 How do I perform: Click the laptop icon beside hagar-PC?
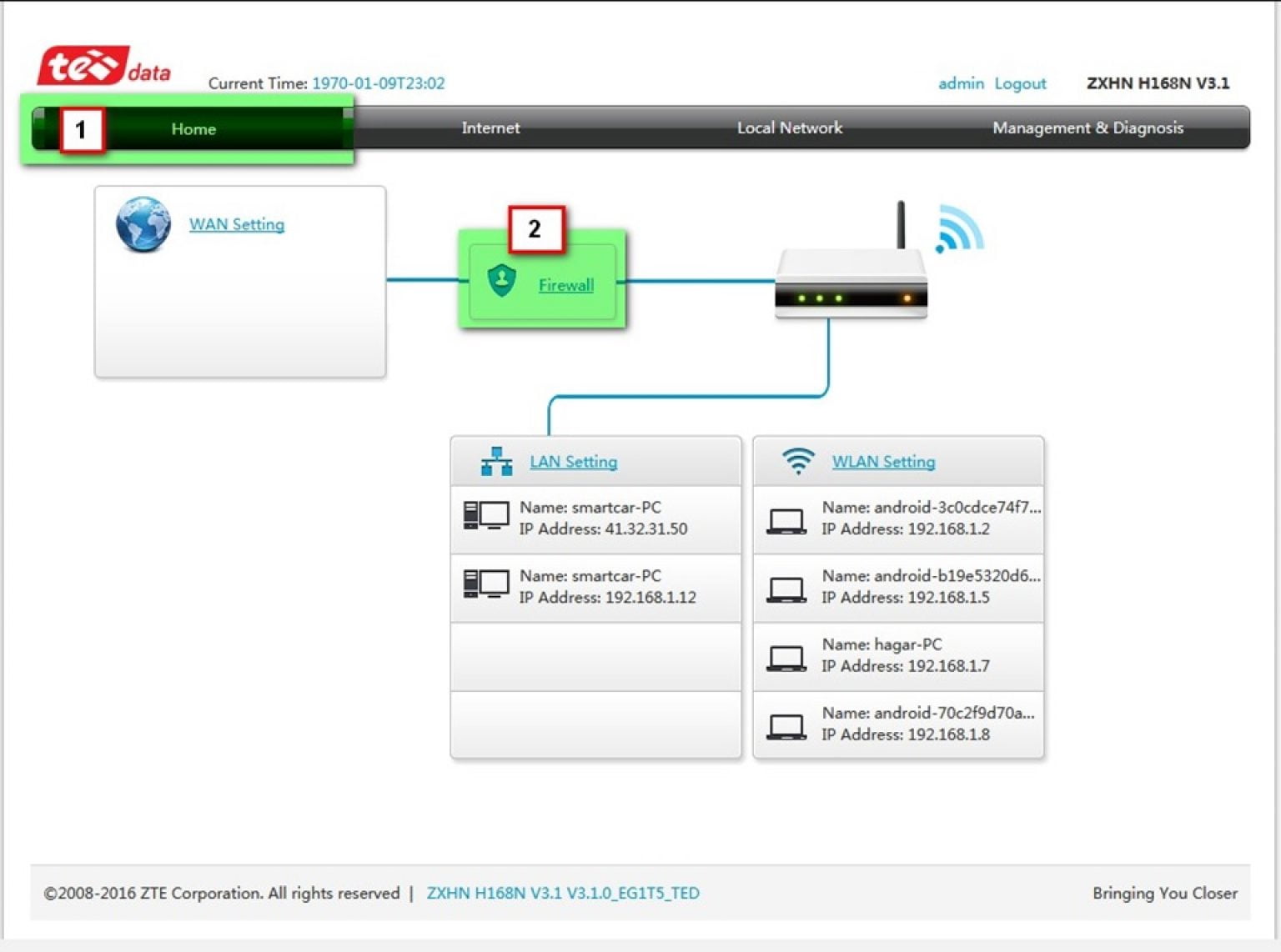[x=786, y=657]
